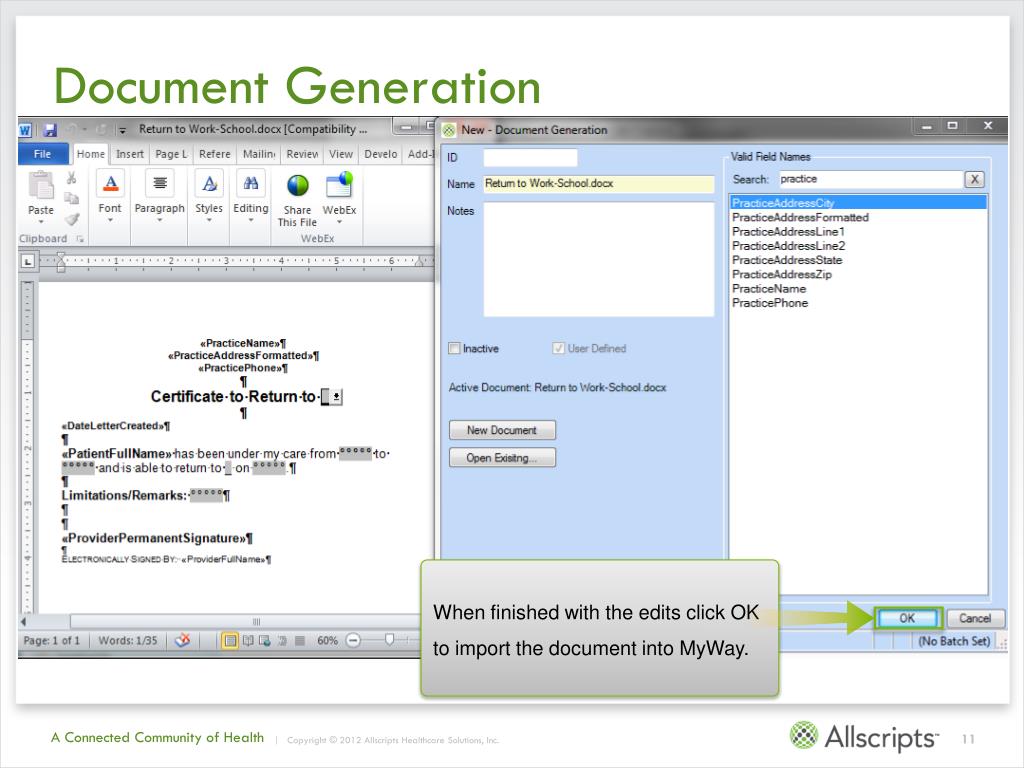Switch to Draft view icon

[x=300, y=641]
